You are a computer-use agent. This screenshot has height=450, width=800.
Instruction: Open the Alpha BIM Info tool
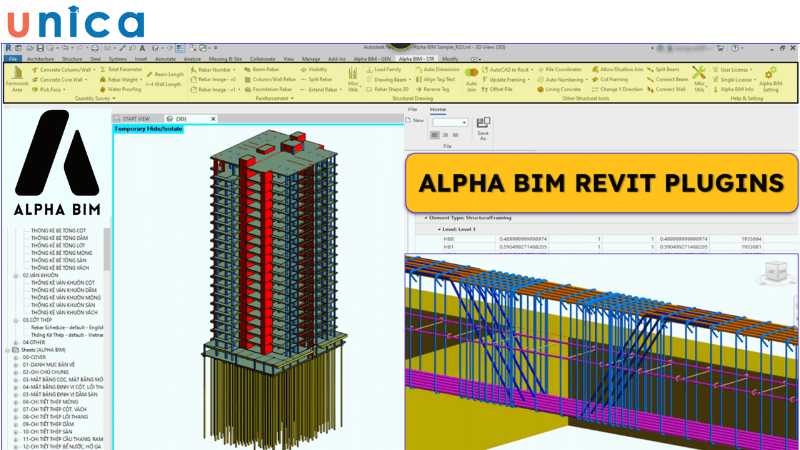(733, 89)
